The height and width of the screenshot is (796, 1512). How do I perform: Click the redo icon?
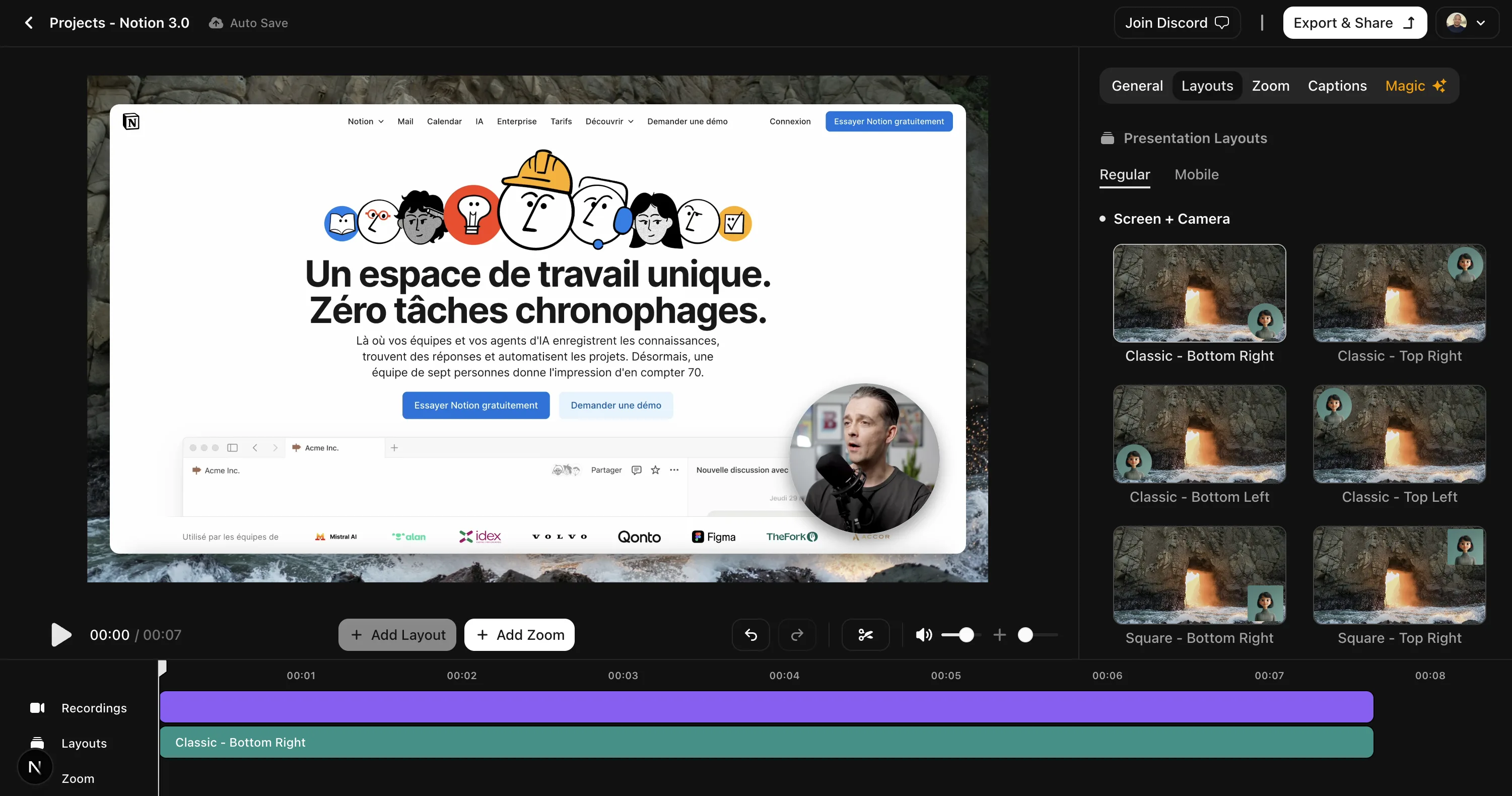[x=797, y=635]
